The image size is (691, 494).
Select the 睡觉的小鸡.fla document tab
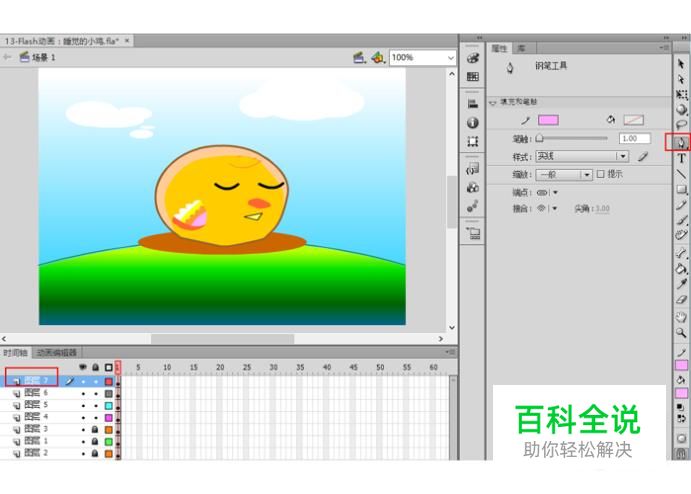62,41
